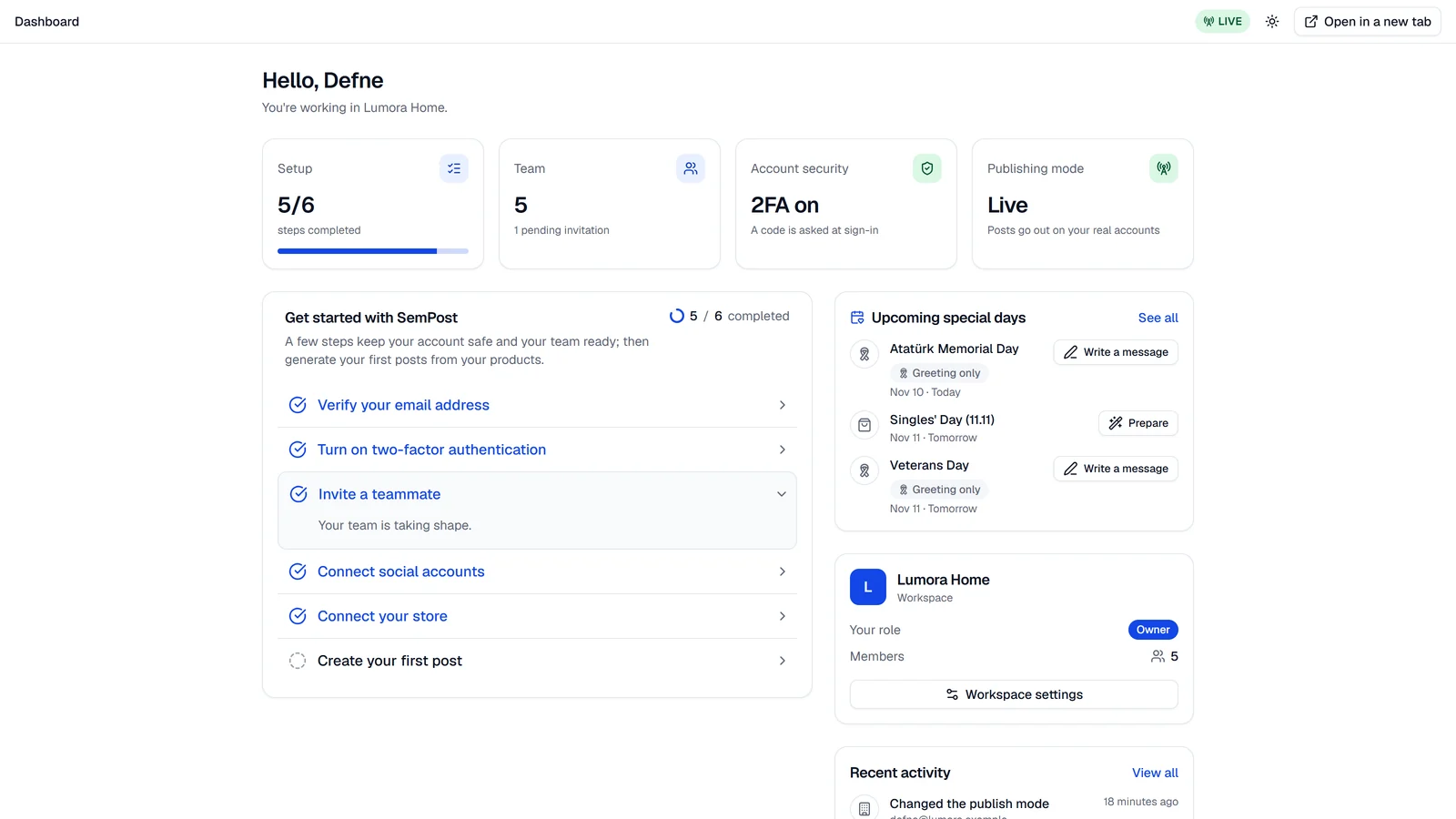Click the Team people icon
The width and height of the screenshot is (1456, 819).
691,168
